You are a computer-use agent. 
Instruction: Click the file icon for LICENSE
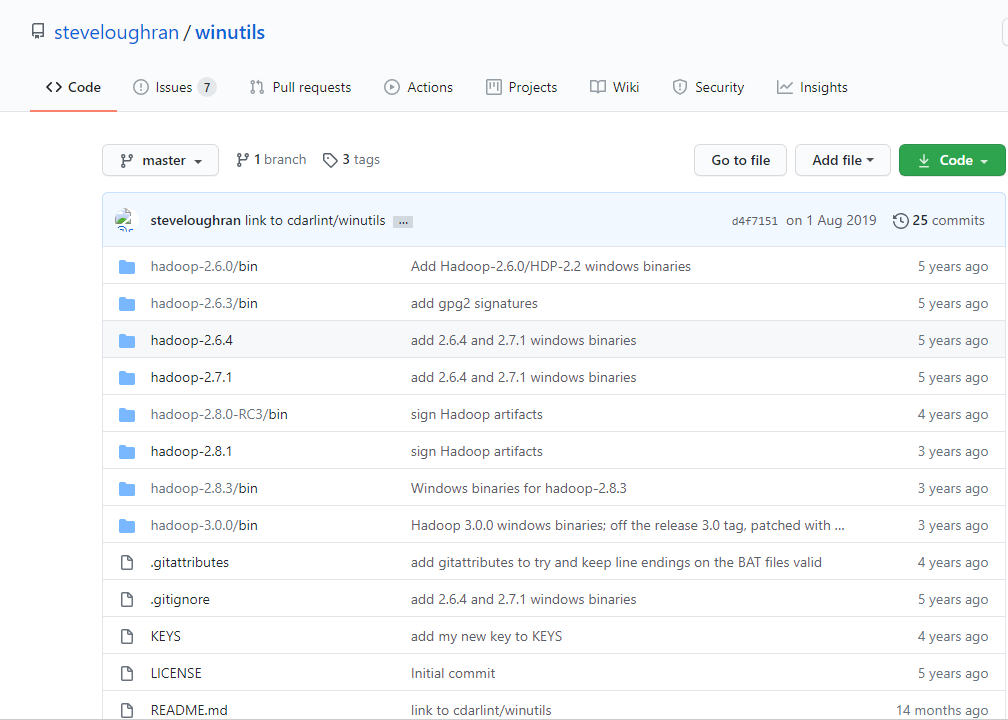(x=127, y=674)
